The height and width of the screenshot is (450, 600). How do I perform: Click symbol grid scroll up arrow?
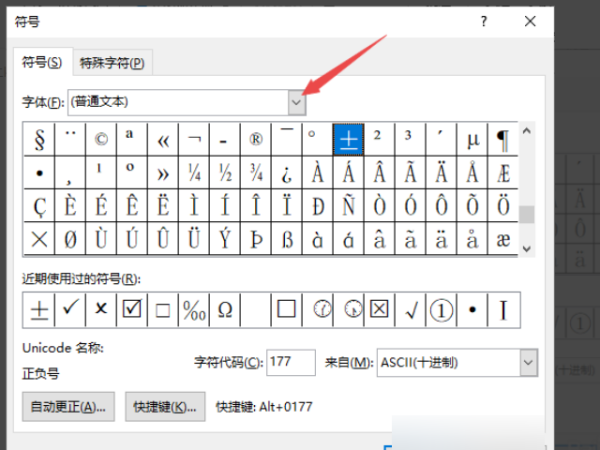527,131
